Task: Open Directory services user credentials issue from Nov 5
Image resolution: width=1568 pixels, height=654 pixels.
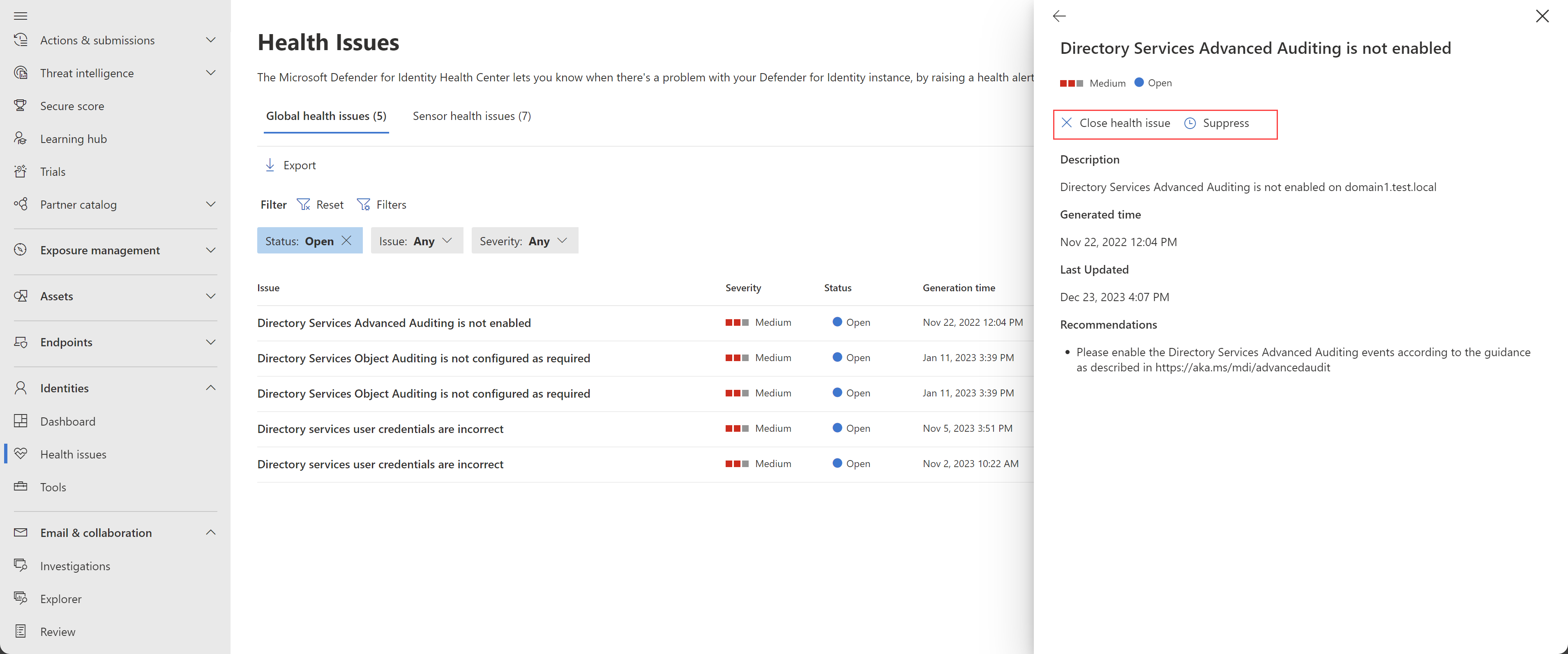Action: (380, 429)
